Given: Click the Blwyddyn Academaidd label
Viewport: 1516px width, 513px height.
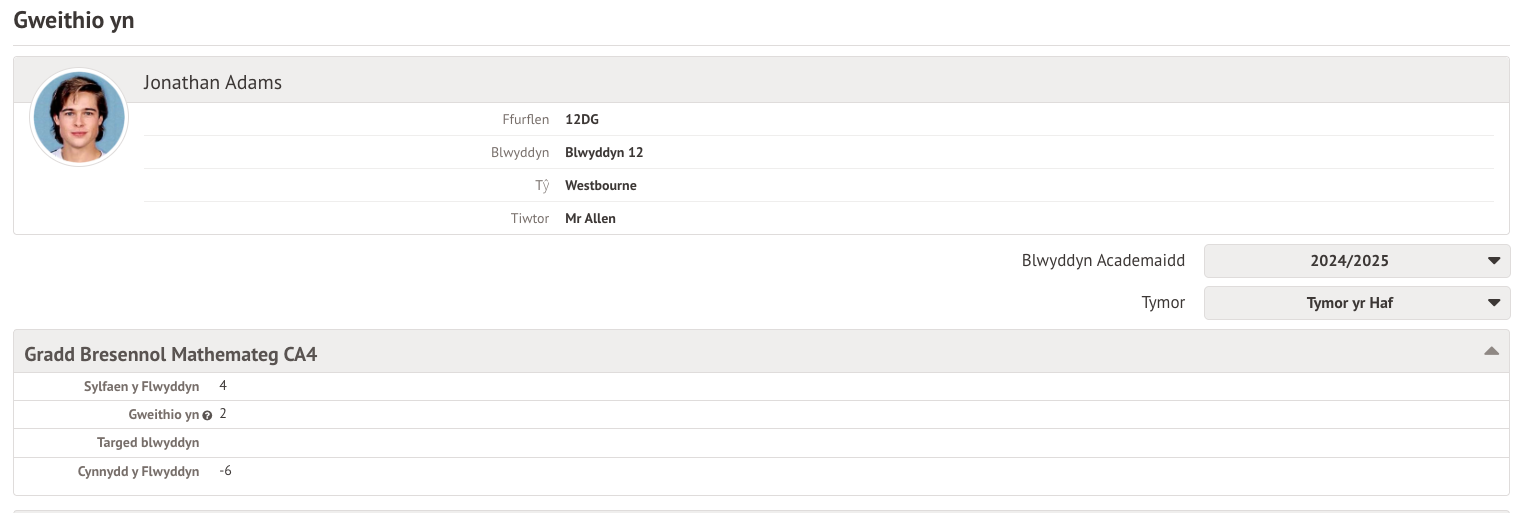Looking at the screenshot, I should click(x=1103, y=261).
